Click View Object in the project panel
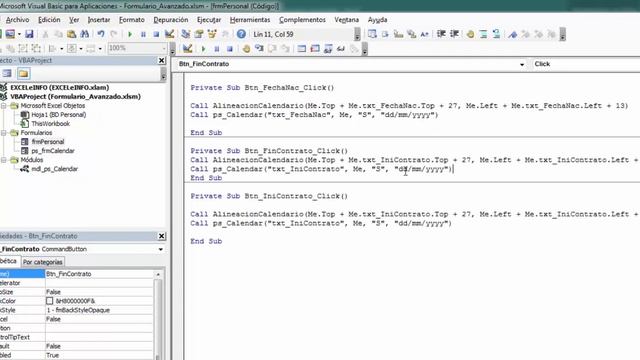The width and height of the screenshot is (640, 360). click(x=7, y=73)
